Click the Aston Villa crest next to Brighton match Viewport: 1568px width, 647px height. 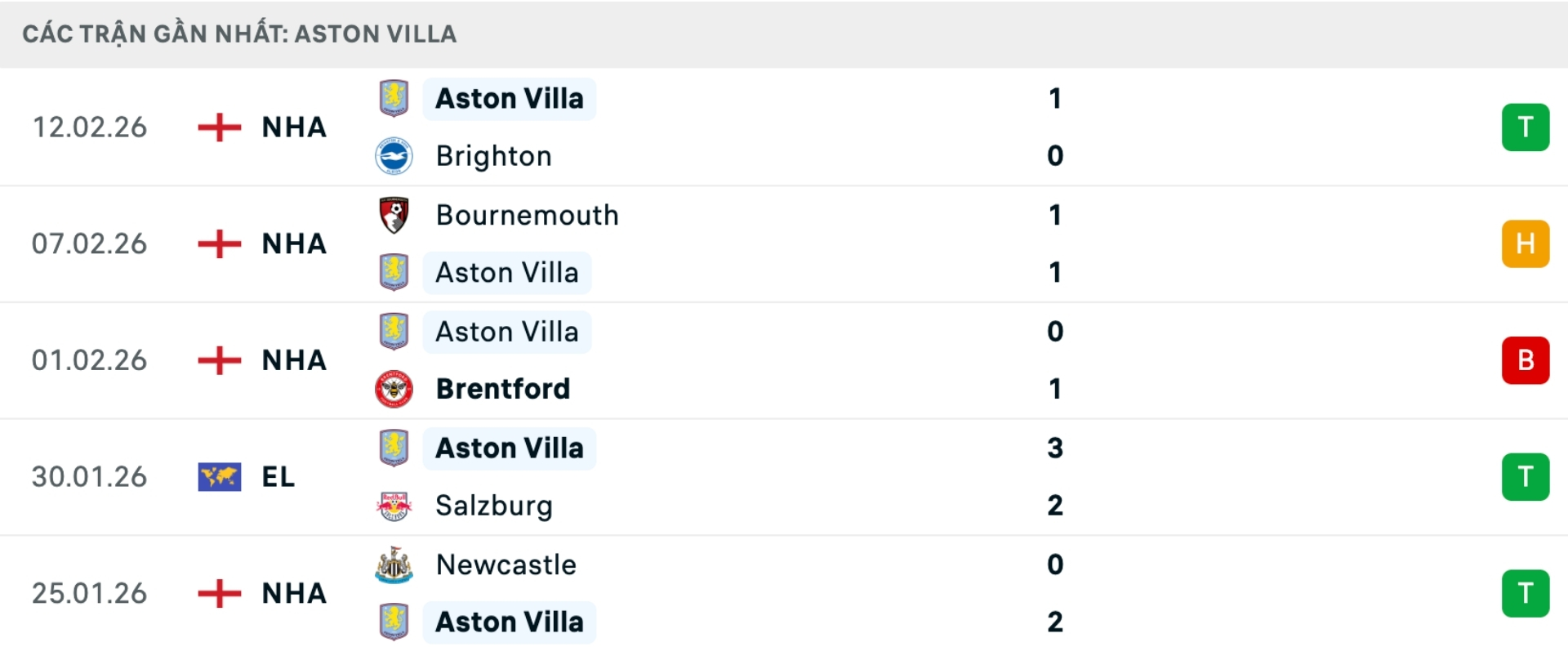(394, 98)
